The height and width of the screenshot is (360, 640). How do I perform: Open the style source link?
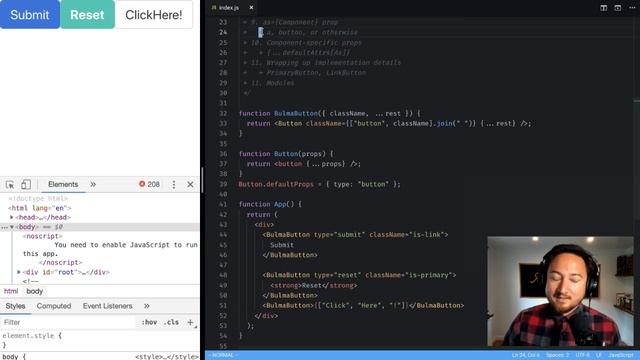pyautogui.click(x=167, y=356)
